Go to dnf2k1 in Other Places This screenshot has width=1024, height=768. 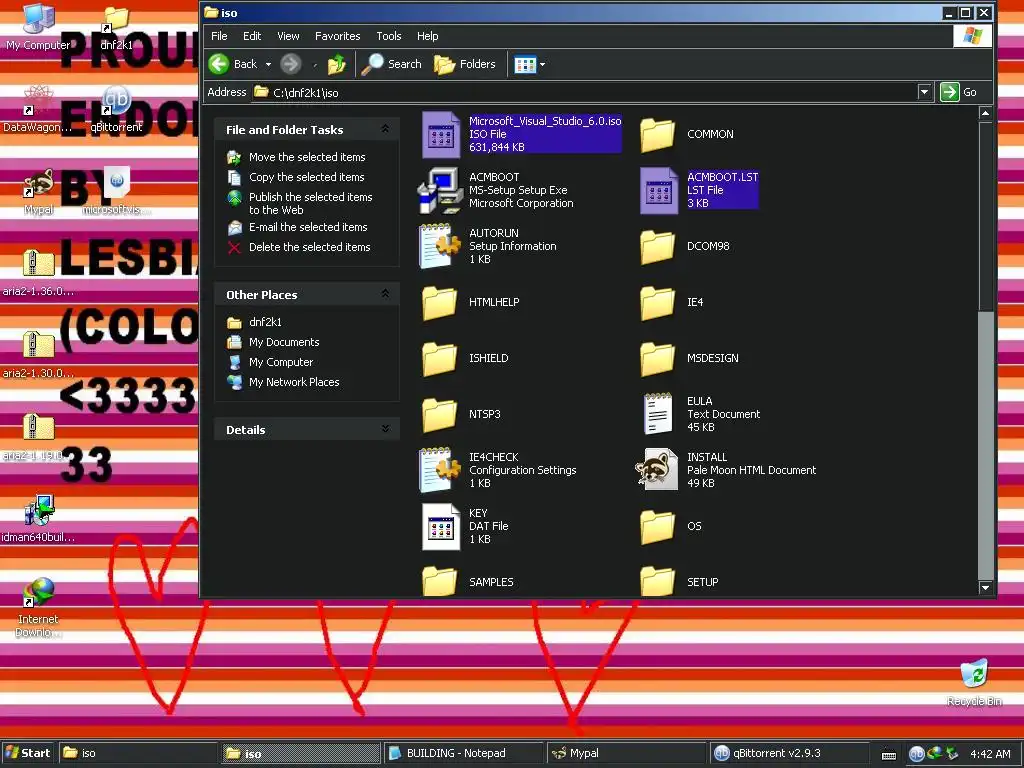coord(265,322)
